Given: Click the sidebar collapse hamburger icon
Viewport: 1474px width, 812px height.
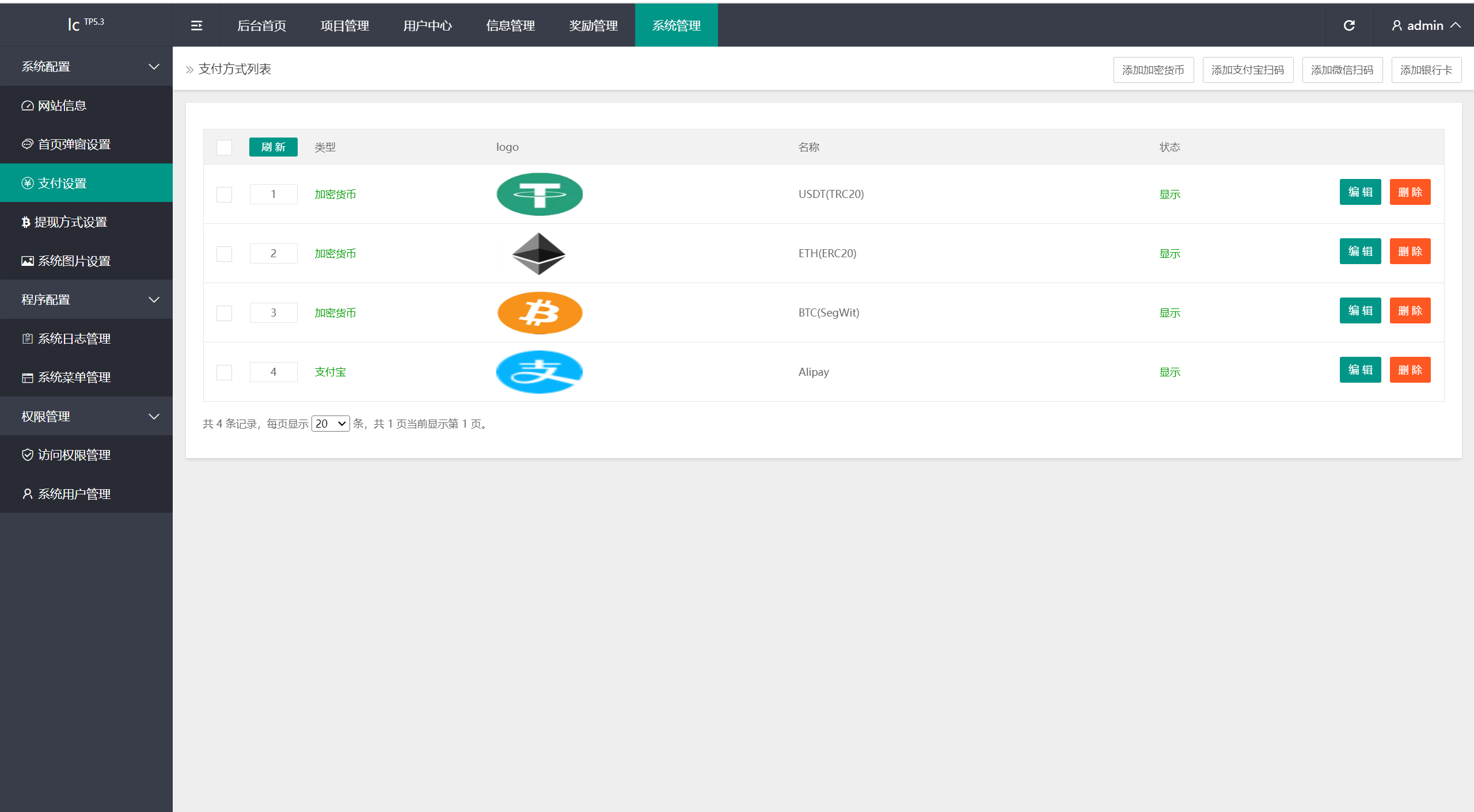Looking at the screenshot, I should pos(197,25).
